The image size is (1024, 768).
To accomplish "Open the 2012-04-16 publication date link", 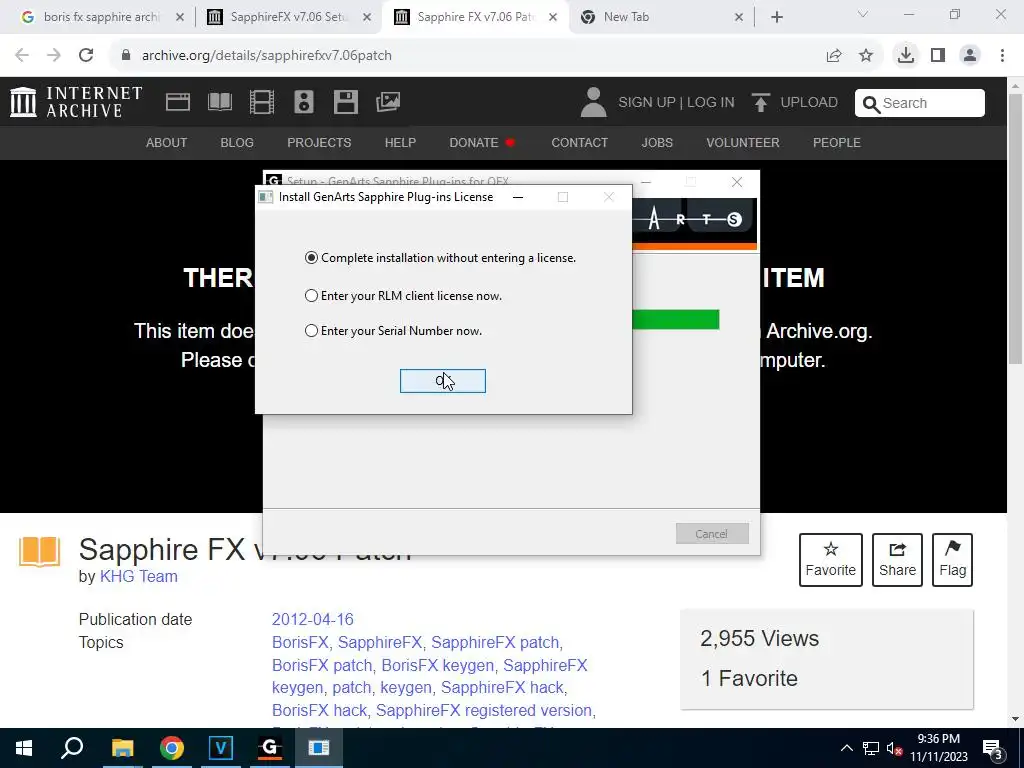I will (x=313, y=619).
